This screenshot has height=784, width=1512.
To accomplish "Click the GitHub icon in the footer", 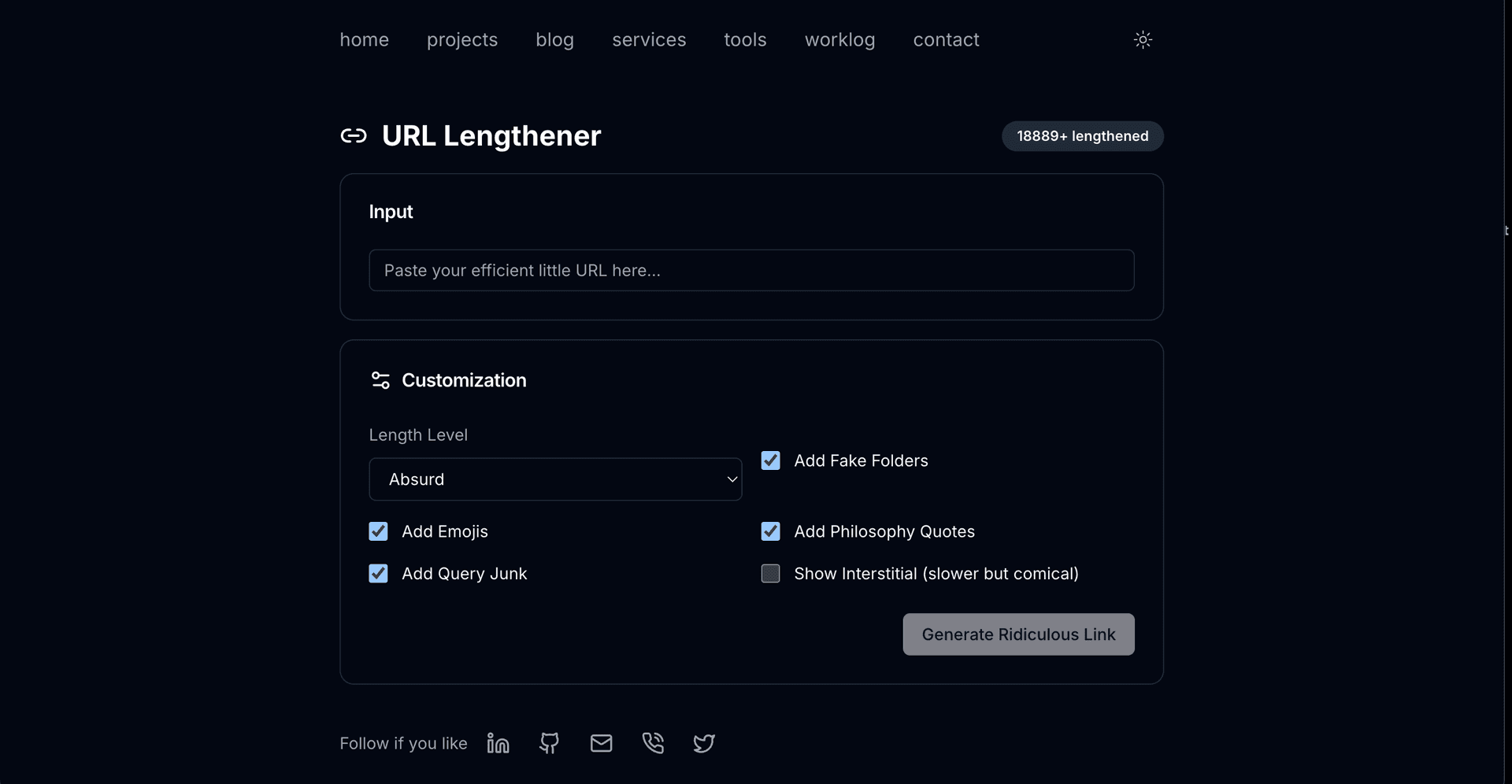I will coord(550,743).
